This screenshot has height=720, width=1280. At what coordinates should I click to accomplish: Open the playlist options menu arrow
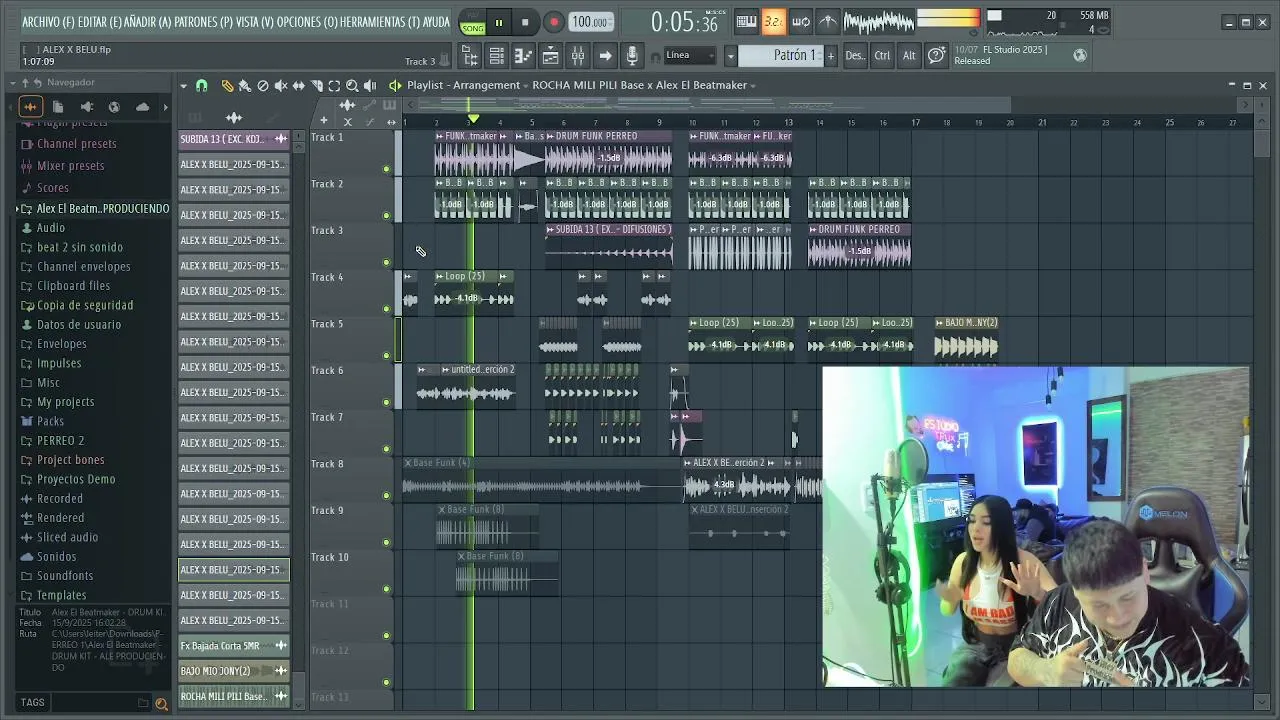(183, 86)
